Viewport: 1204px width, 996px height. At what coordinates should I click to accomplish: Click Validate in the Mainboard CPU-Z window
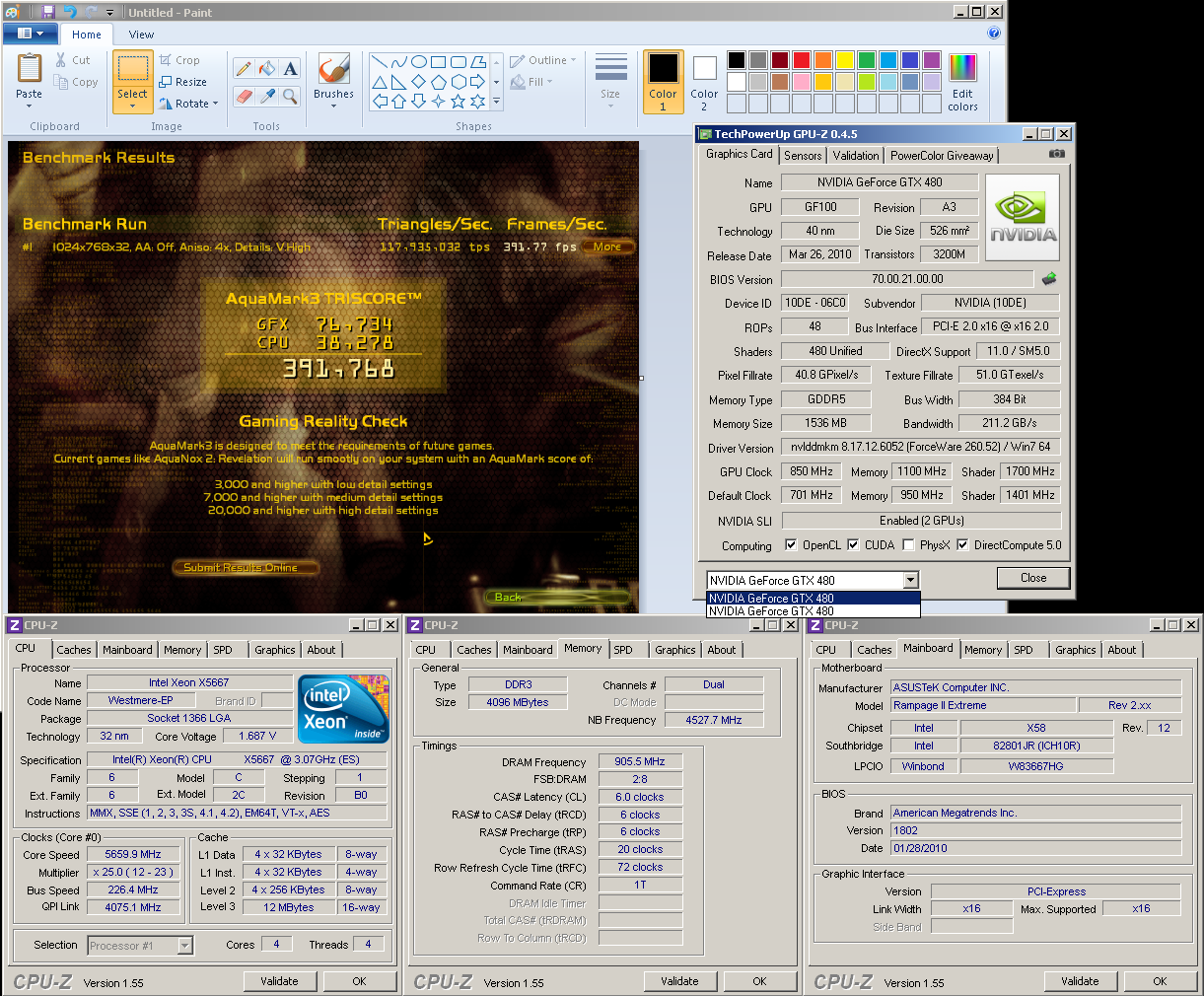[1080, 981]
